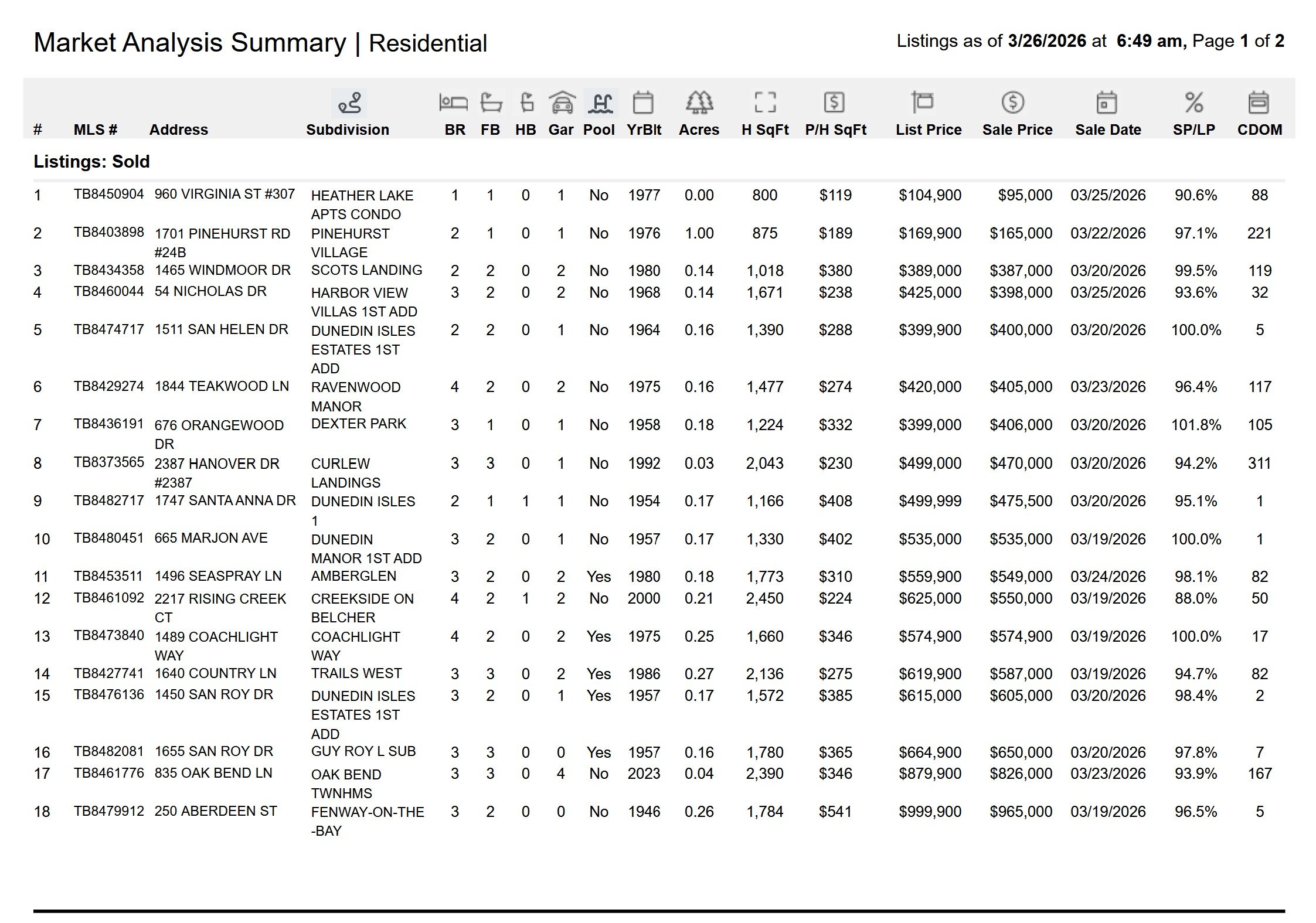Click the price per square foot icon
This screenshot has height=923, width=1316.
[834, 103]
